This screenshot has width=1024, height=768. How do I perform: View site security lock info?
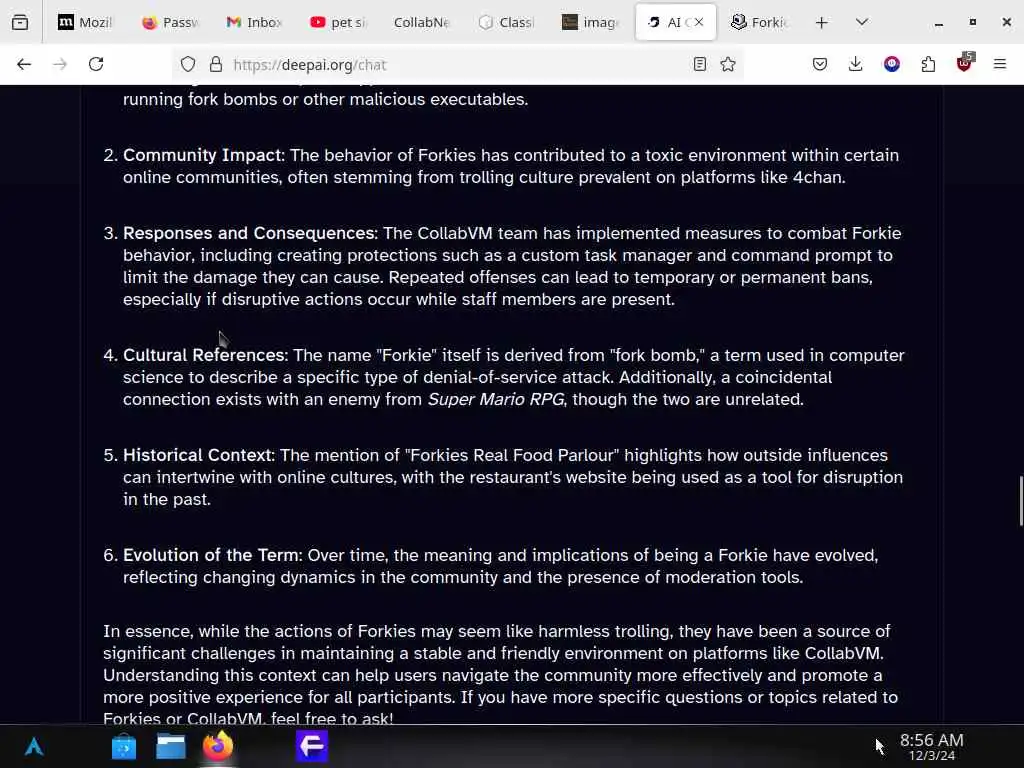point(216,65)
